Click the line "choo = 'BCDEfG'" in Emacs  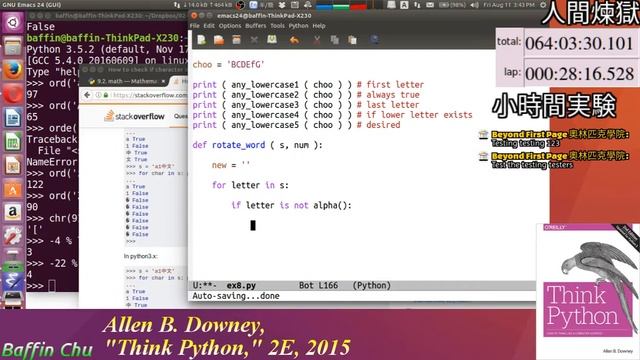tap(228, 65)
